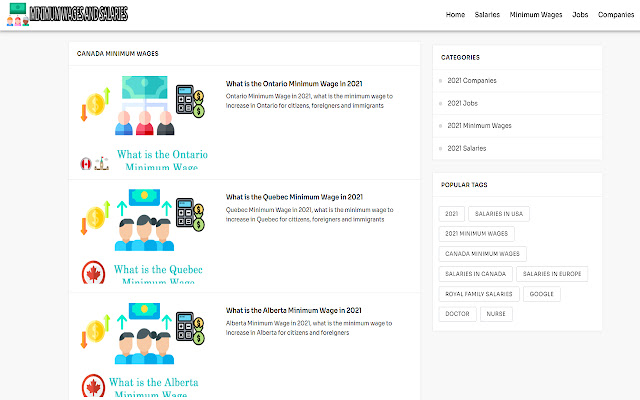The width and height of the screenshot is (640, 400).
Task: Click 'What is the Ontario Minimum Wage in 2021' title
Action: click(x=294, y=84)
